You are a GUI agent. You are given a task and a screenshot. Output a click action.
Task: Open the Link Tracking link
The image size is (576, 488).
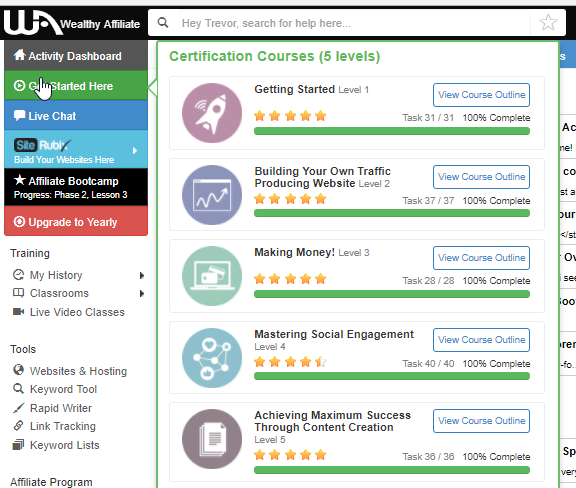(62, 426)
